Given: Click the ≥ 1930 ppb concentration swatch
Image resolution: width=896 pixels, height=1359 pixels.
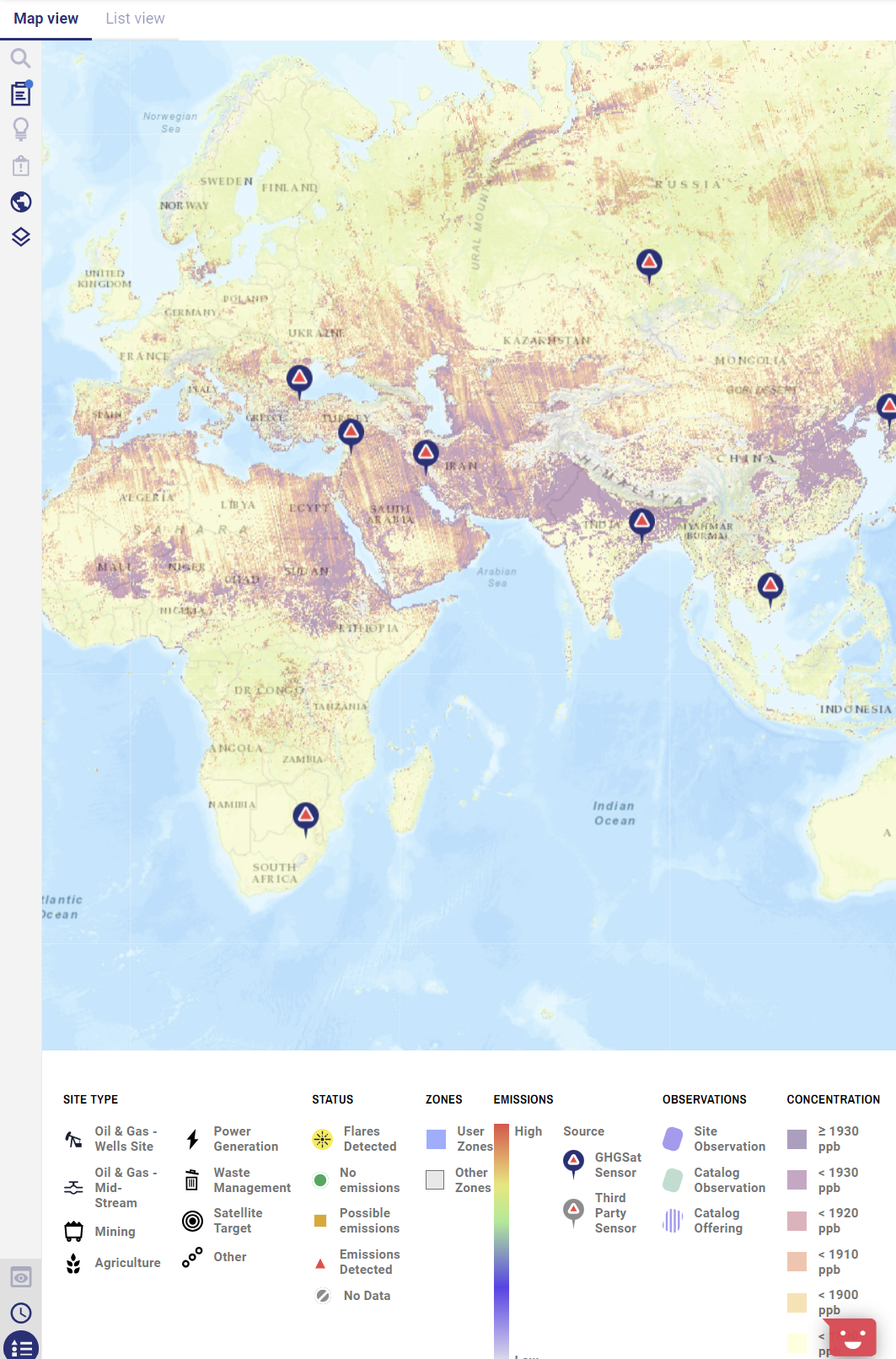Looking at the screenshot, I should click(797, 1139).
